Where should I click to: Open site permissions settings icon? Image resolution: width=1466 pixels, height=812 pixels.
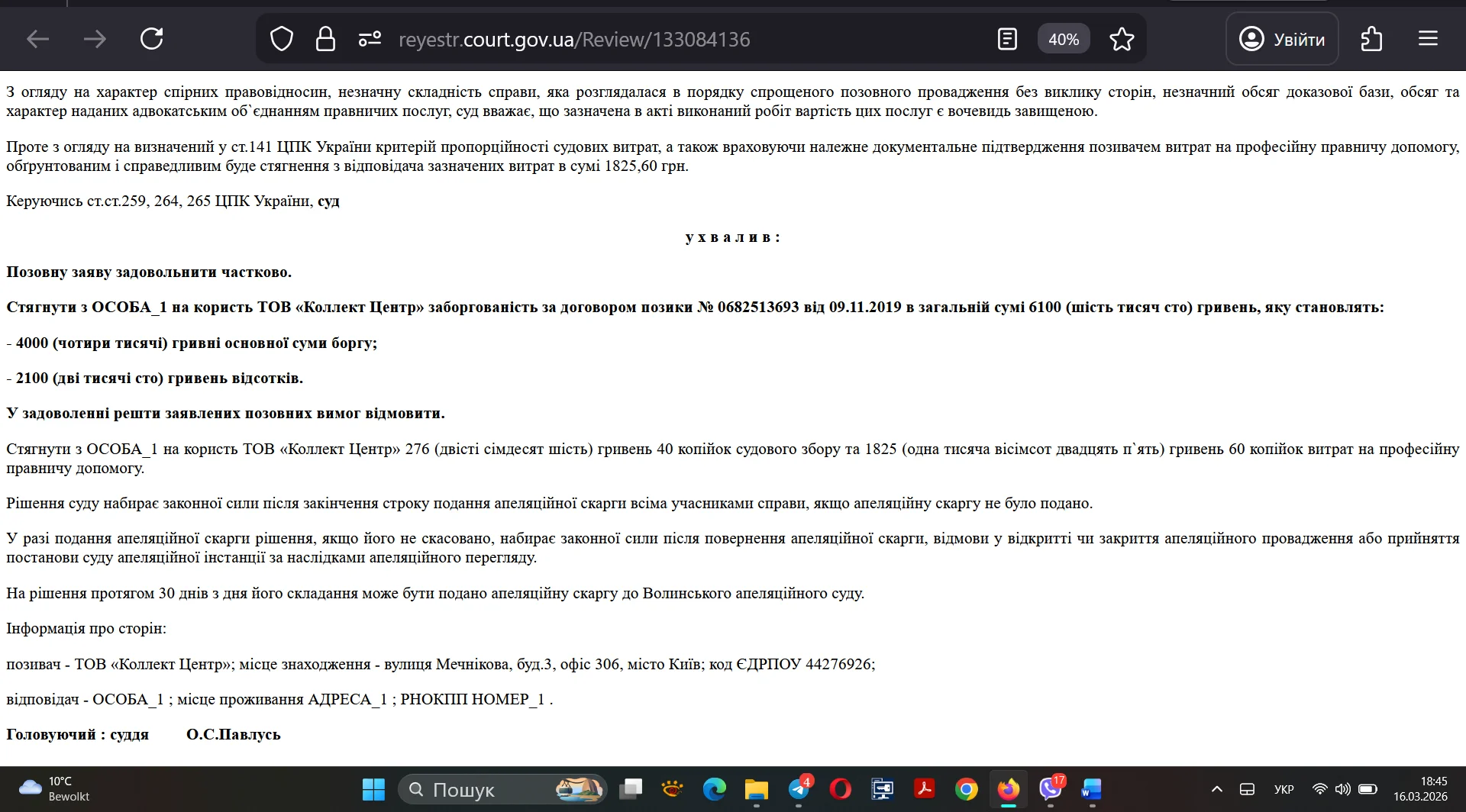click(370, 39)
